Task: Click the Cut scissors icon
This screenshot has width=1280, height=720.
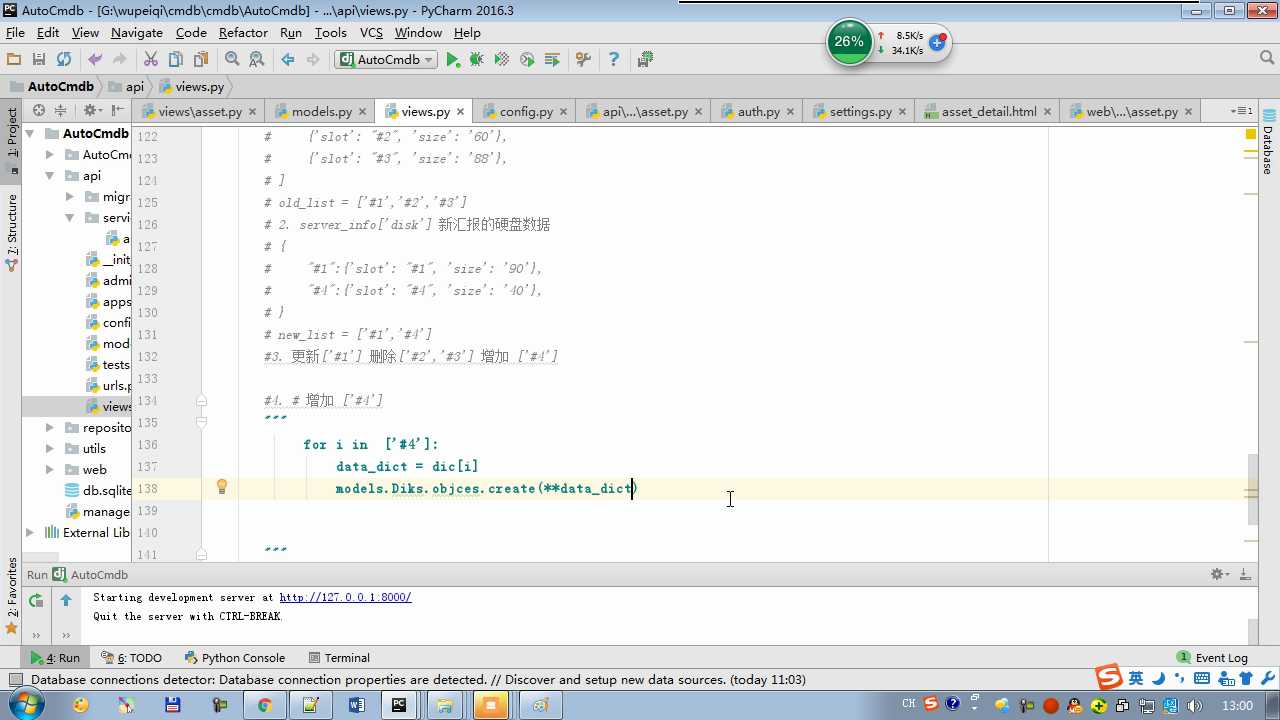Action: click(151, 60)
